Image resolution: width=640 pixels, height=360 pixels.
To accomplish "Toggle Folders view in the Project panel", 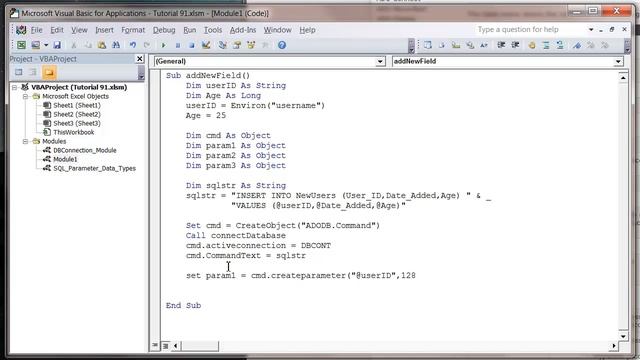I will [49, 72].
